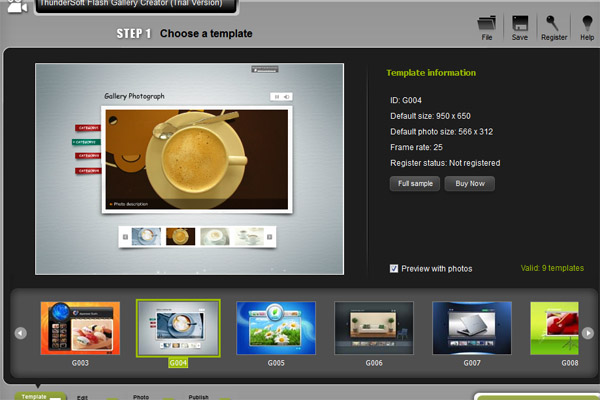Toggle Preview with photos checkbox
The width and height of the screenshot is (600, 400).
[394, 268]
